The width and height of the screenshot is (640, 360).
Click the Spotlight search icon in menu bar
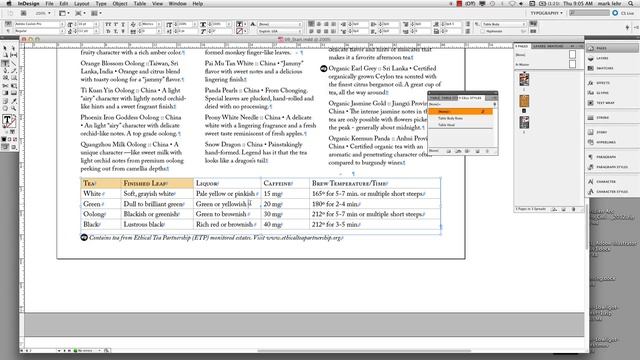(630, 3)
